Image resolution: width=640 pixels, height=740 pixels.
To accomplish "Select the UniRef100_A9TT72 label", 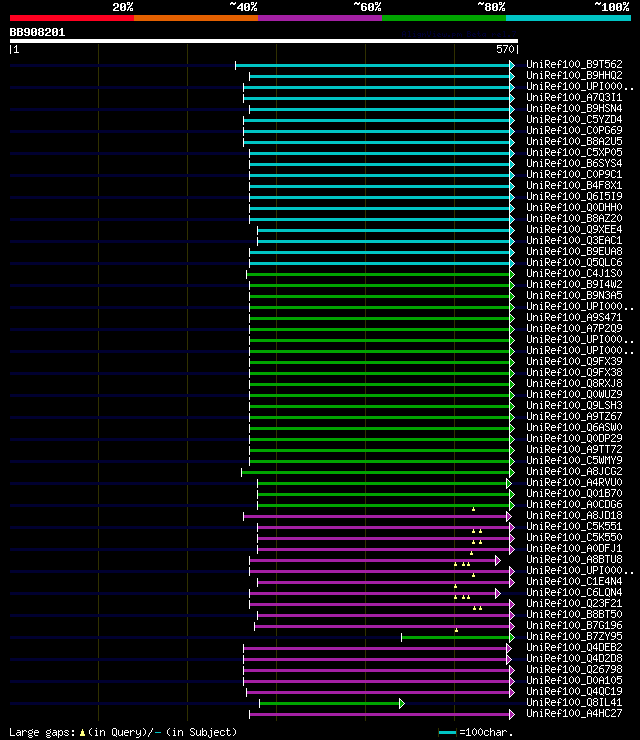I will click(x=574, y=449).
